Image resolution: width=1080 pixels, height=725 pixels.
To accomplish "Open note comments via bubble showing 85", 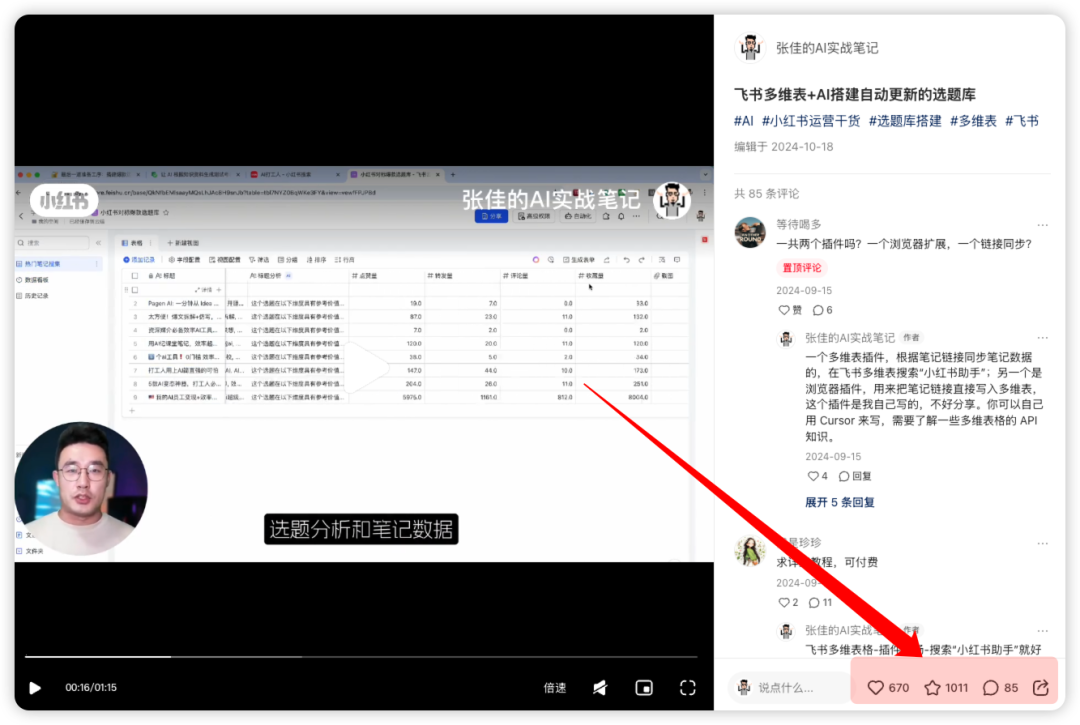I will (1000, 687).
